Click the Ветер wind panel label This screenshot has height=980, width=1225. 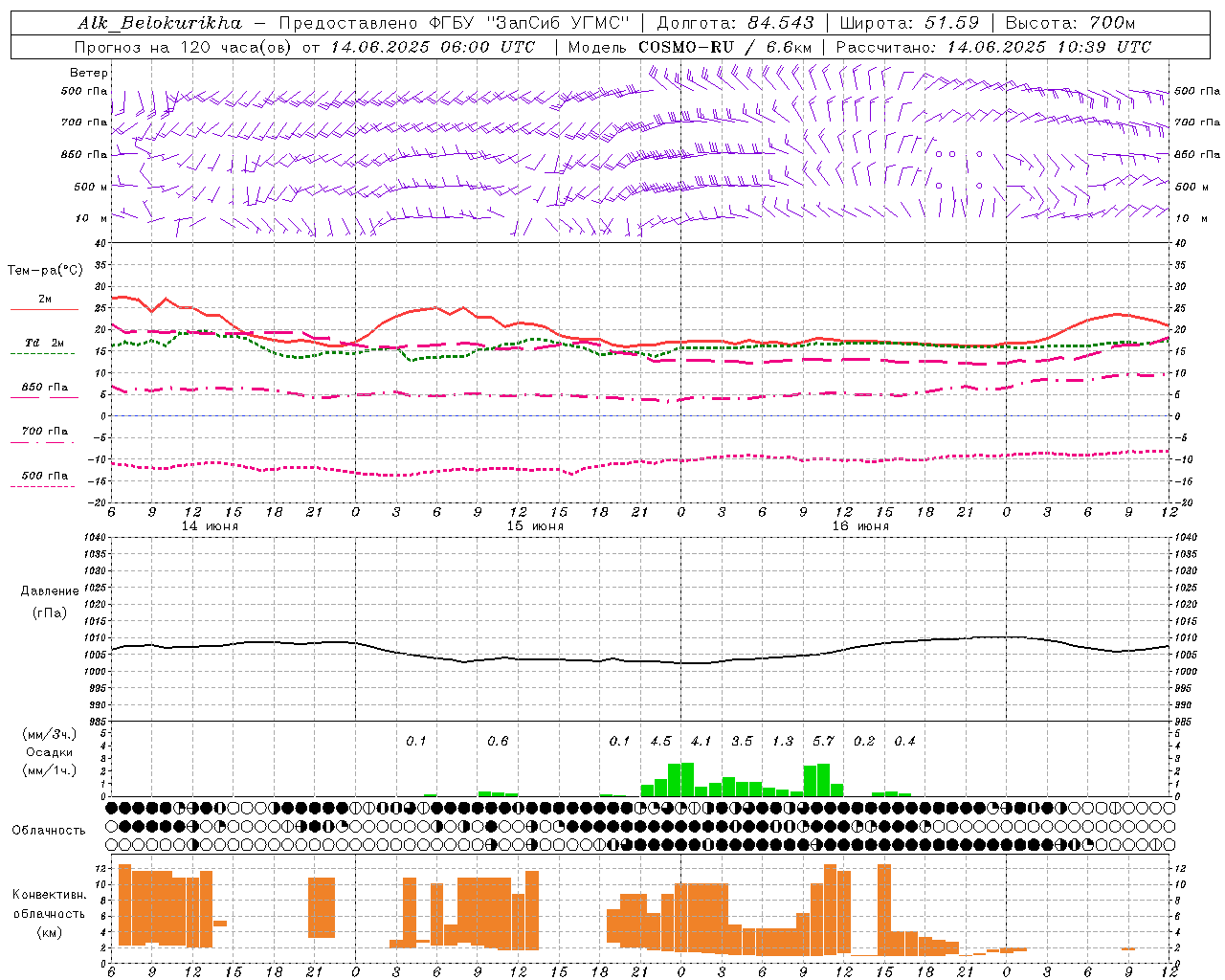point(89,73)
